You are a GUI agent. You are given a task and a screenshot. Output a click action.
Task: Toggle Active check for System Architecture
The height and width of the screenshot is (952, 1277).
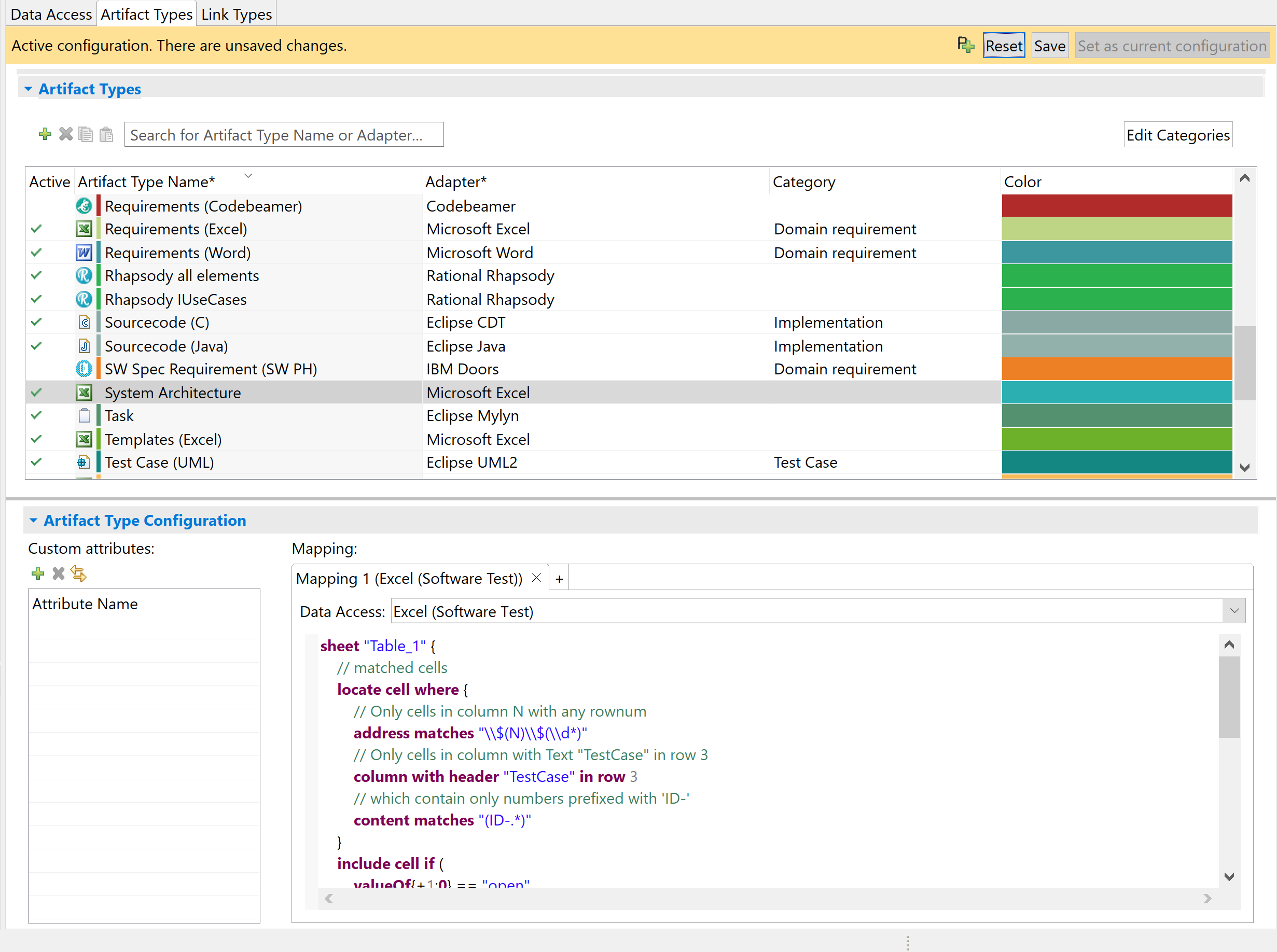tap(36, 393)
